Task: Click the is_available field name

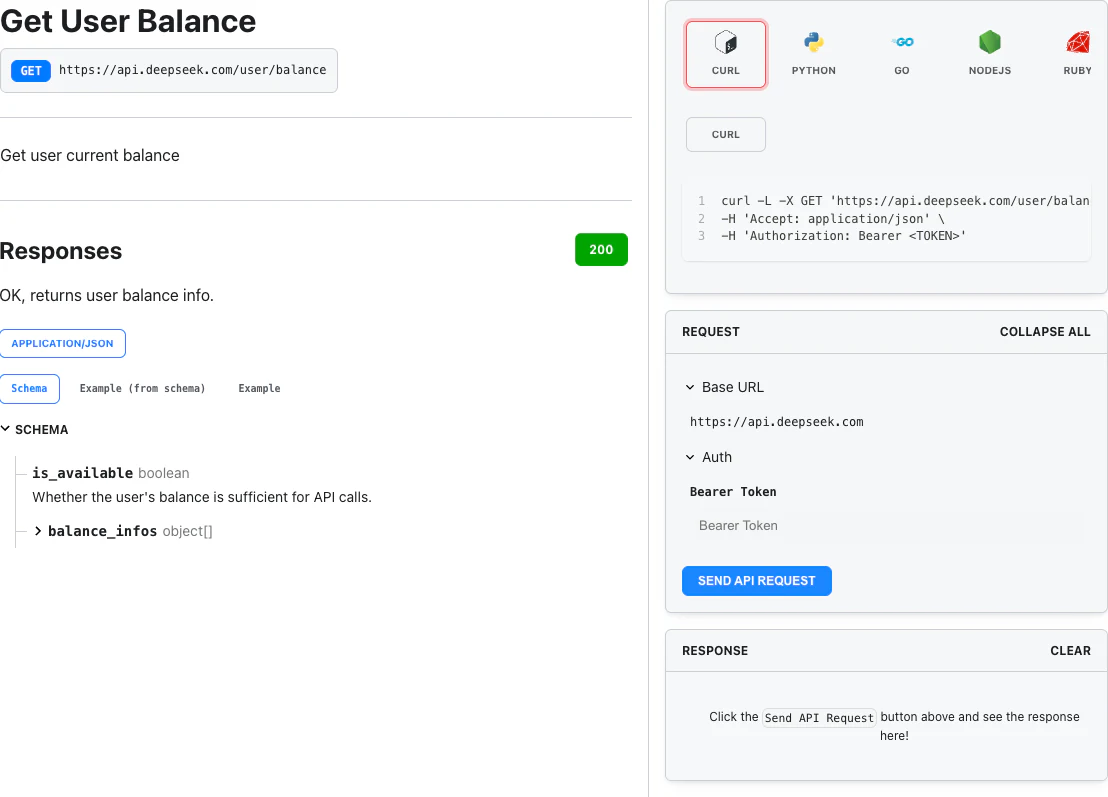Action: tap(83, 473)
